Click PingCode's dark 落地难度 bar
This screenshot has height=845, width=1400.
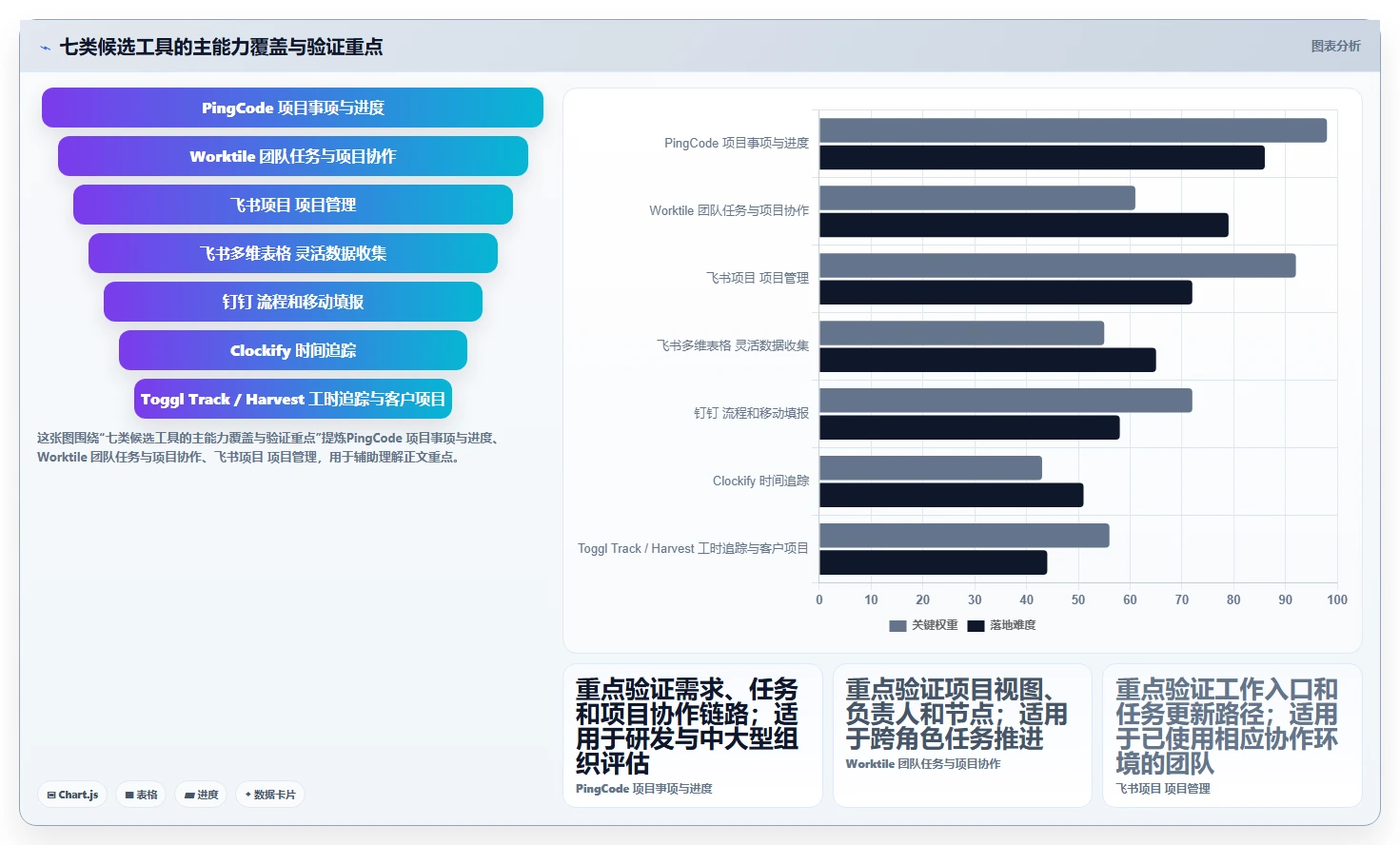[x=1042, y=158]
